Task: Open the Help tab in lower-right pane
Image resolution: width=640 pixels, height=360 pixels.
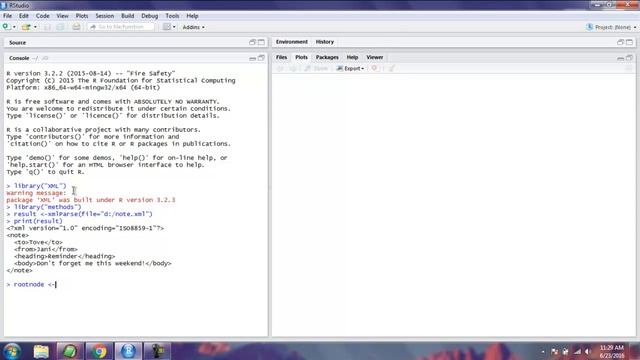Action: click(x=352, y=58)
